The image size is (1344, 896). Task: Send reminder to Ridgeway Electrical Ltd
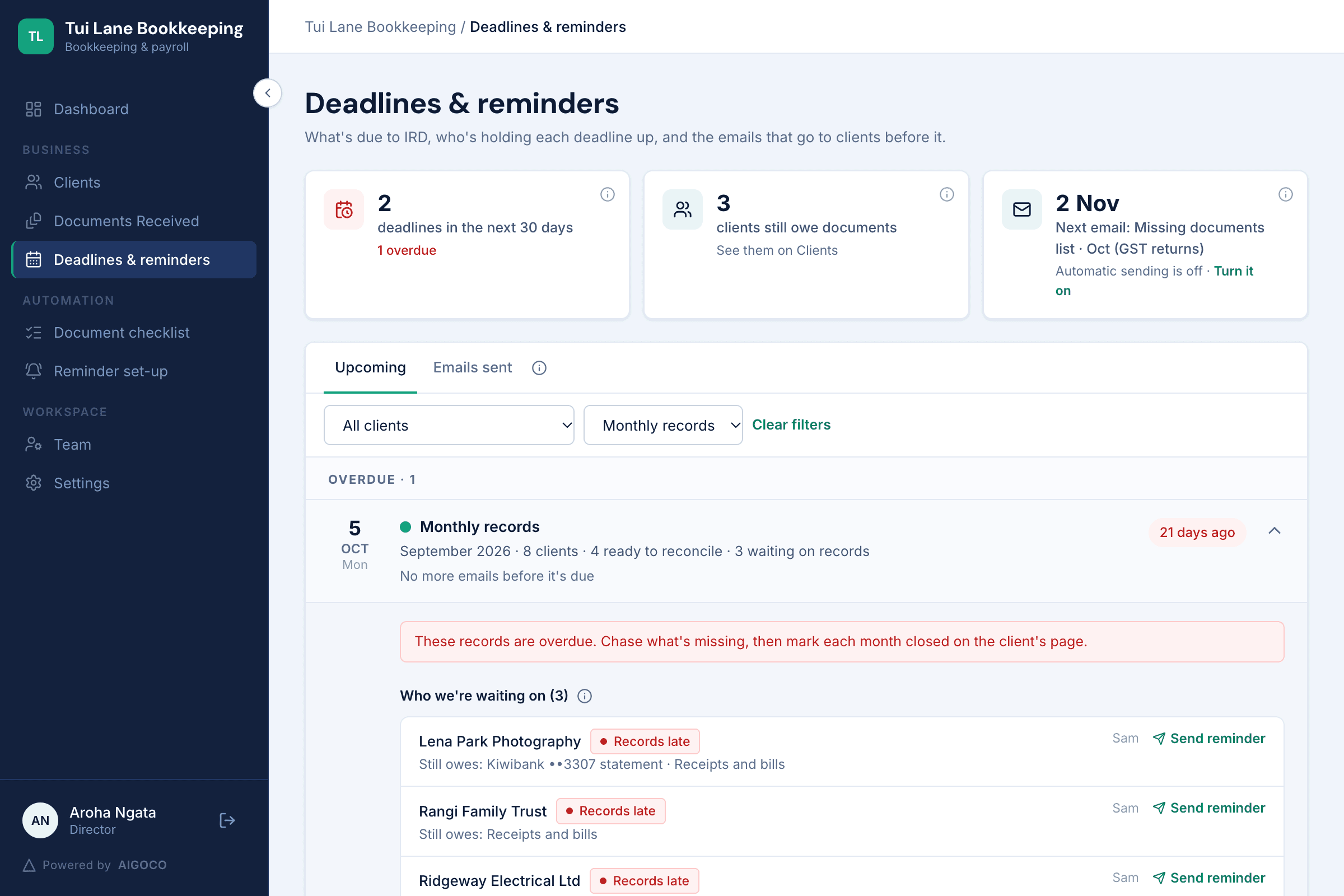[1209, 878]
